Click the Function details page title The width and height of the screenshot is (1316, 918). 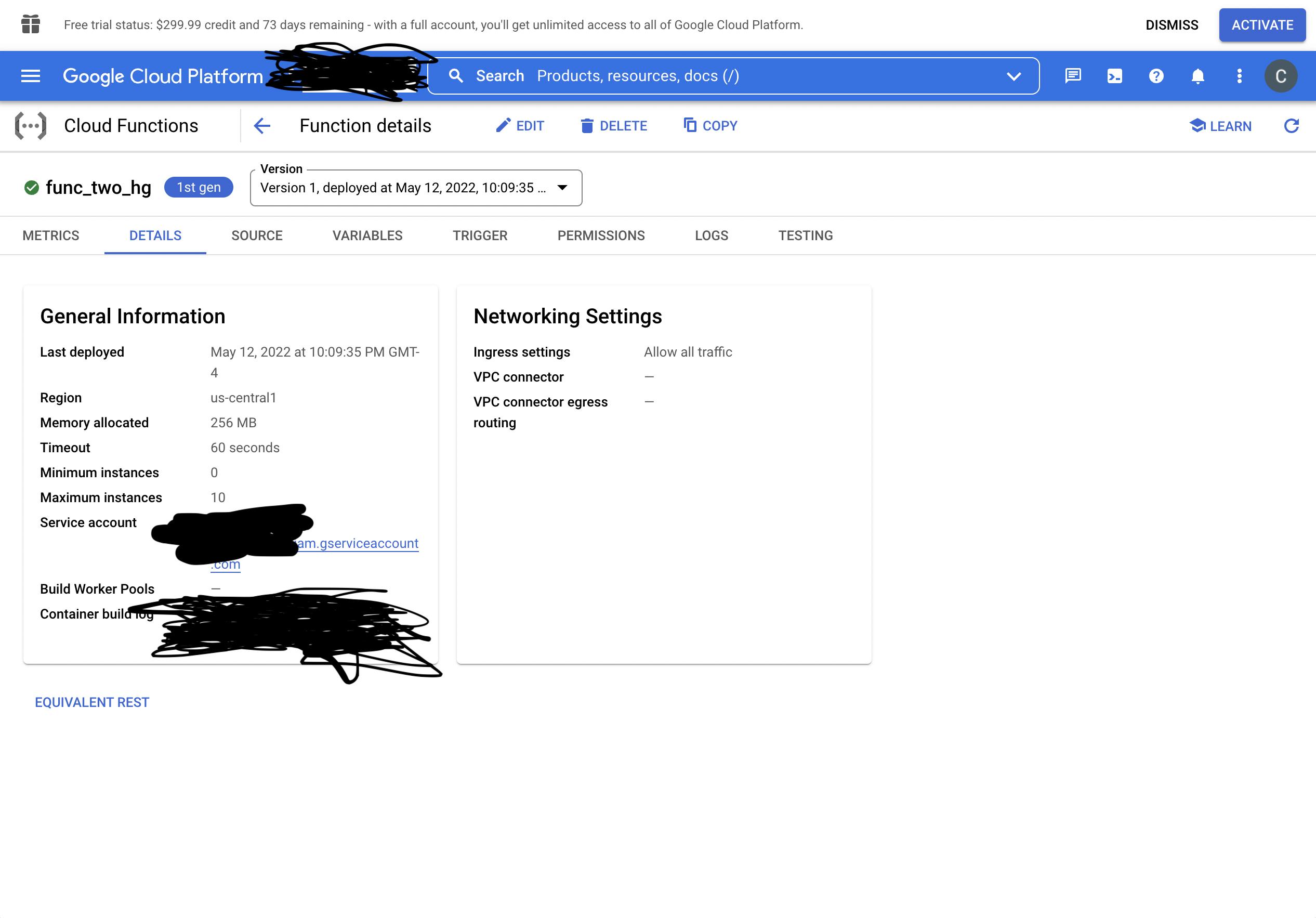click(365, 126)
